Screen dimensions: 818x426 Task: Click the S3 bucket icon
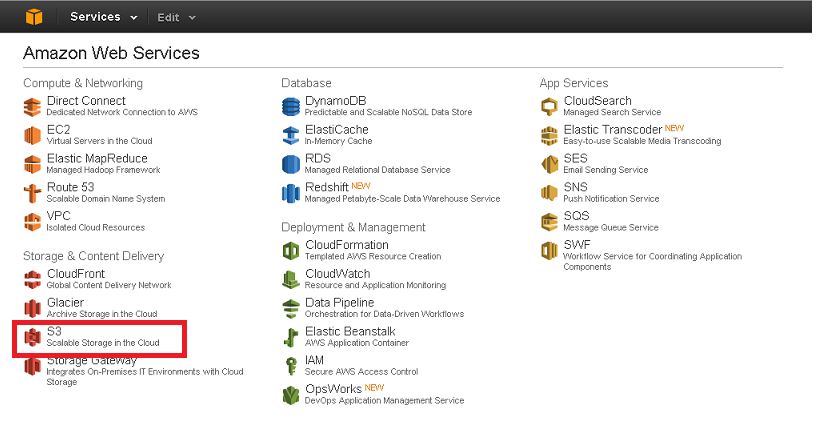(x=32, y=337)
